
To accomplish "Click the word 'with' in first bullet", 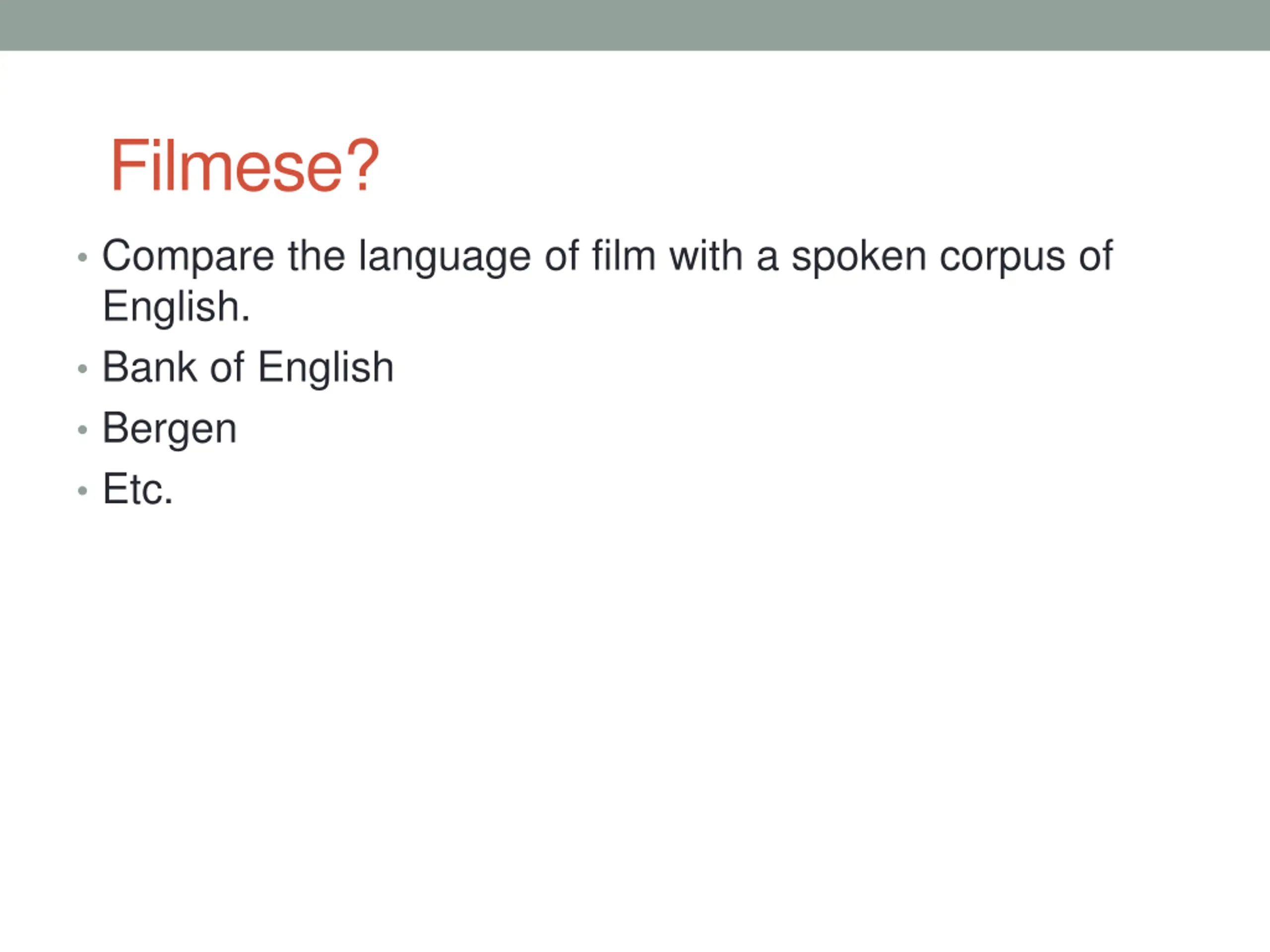I will tap(706, 255).
